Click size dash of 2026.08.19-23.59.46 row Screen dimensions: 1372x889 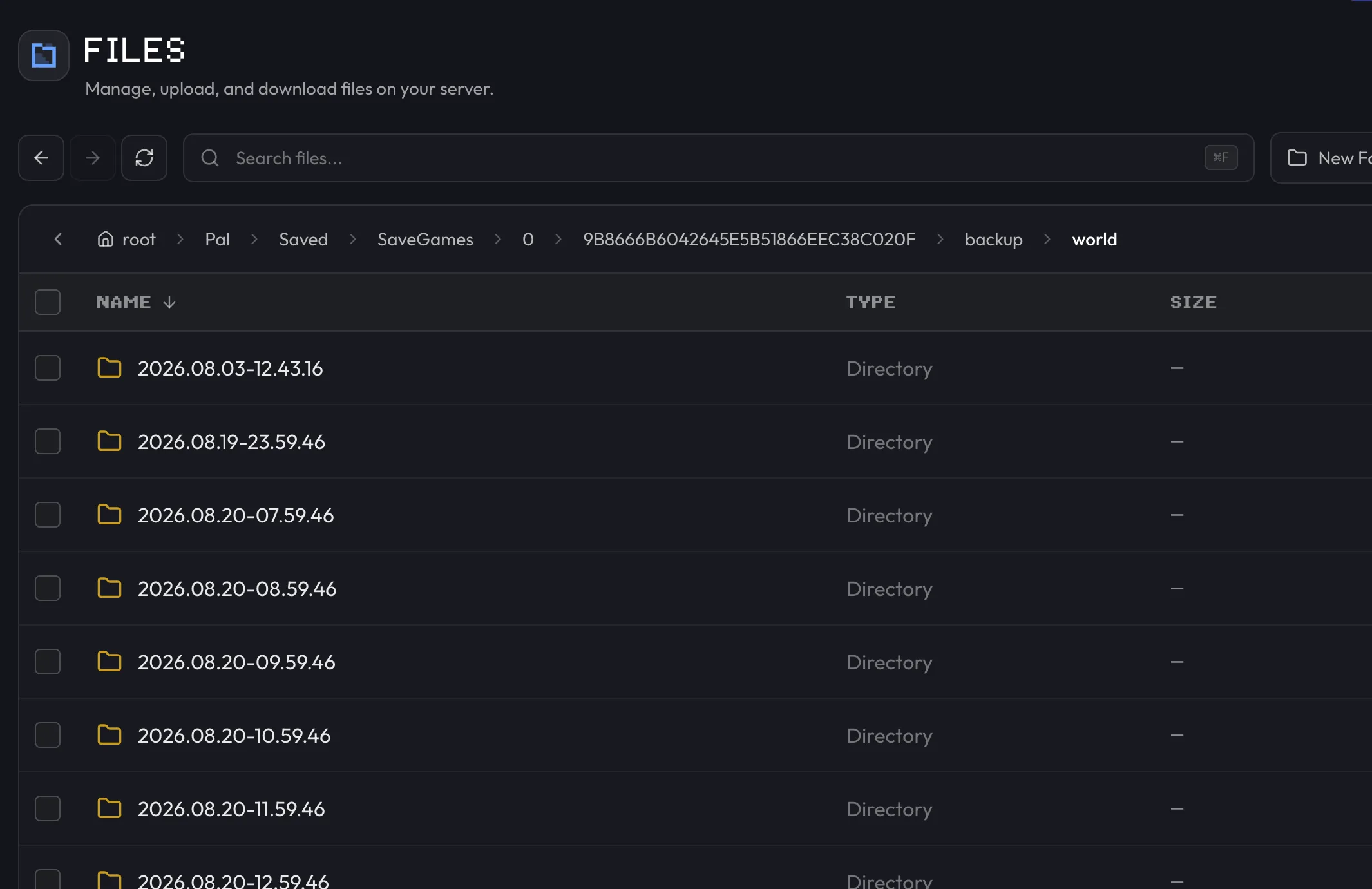[1177, 442]
